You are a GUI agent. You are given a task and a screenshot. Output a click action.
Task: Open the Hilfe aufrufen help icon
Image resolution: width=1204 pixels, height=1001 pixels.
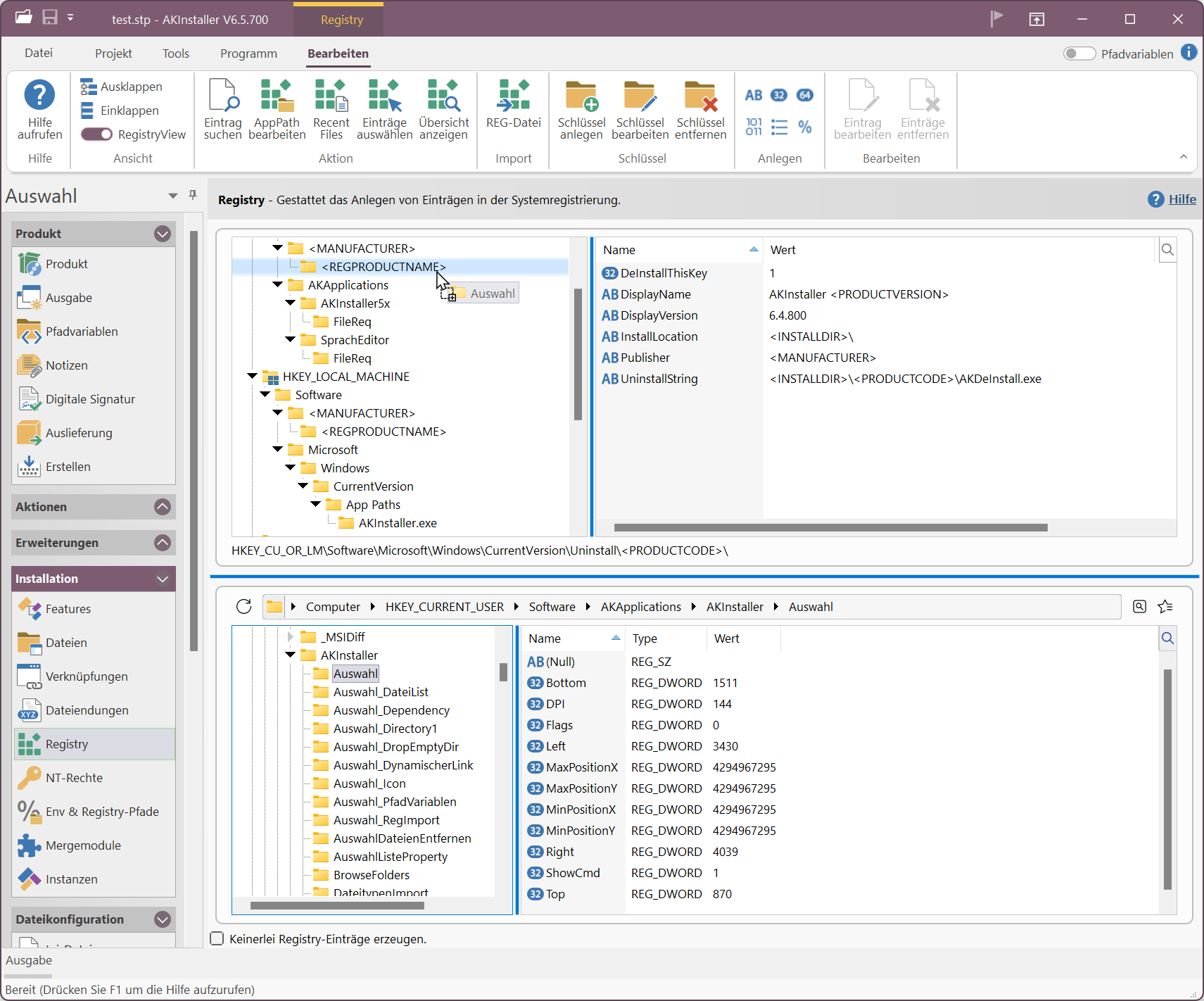[39, 109]
